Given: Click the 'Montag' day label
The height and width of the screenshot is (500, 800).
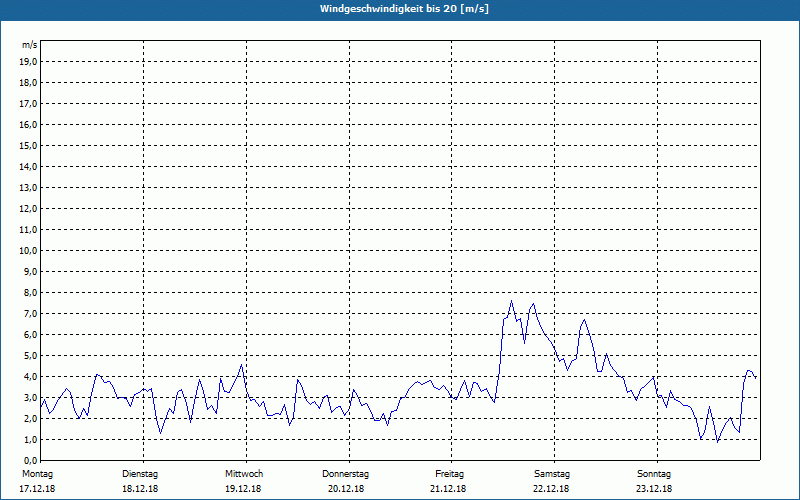Looking at the screenshot, I should click(37, 474).
